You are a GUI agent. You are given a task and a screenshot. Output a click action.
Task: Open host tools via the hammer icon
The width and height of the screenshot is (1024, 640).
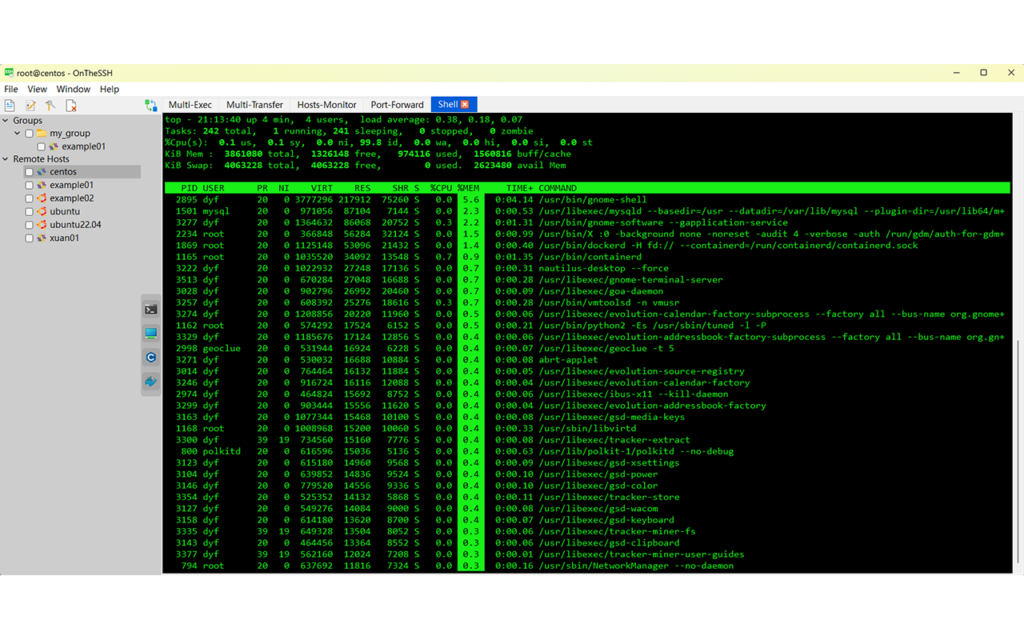(50, 105)
